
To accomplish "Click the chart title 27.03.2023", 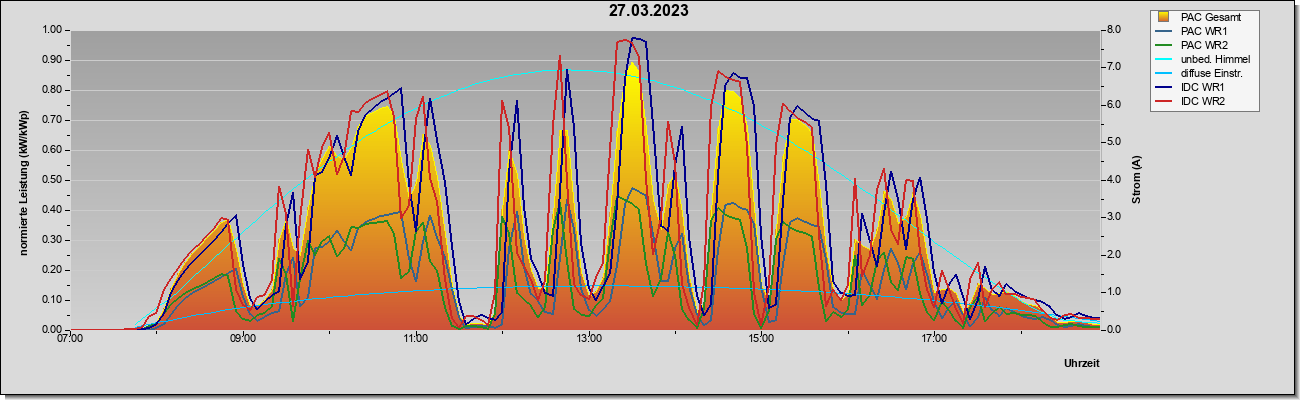I will pos(649,11).
